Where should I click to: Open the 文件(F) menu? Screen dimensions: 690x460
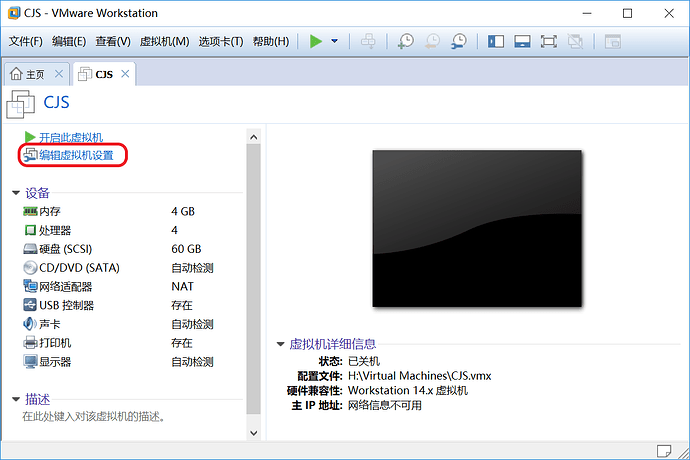click(26, 41)
